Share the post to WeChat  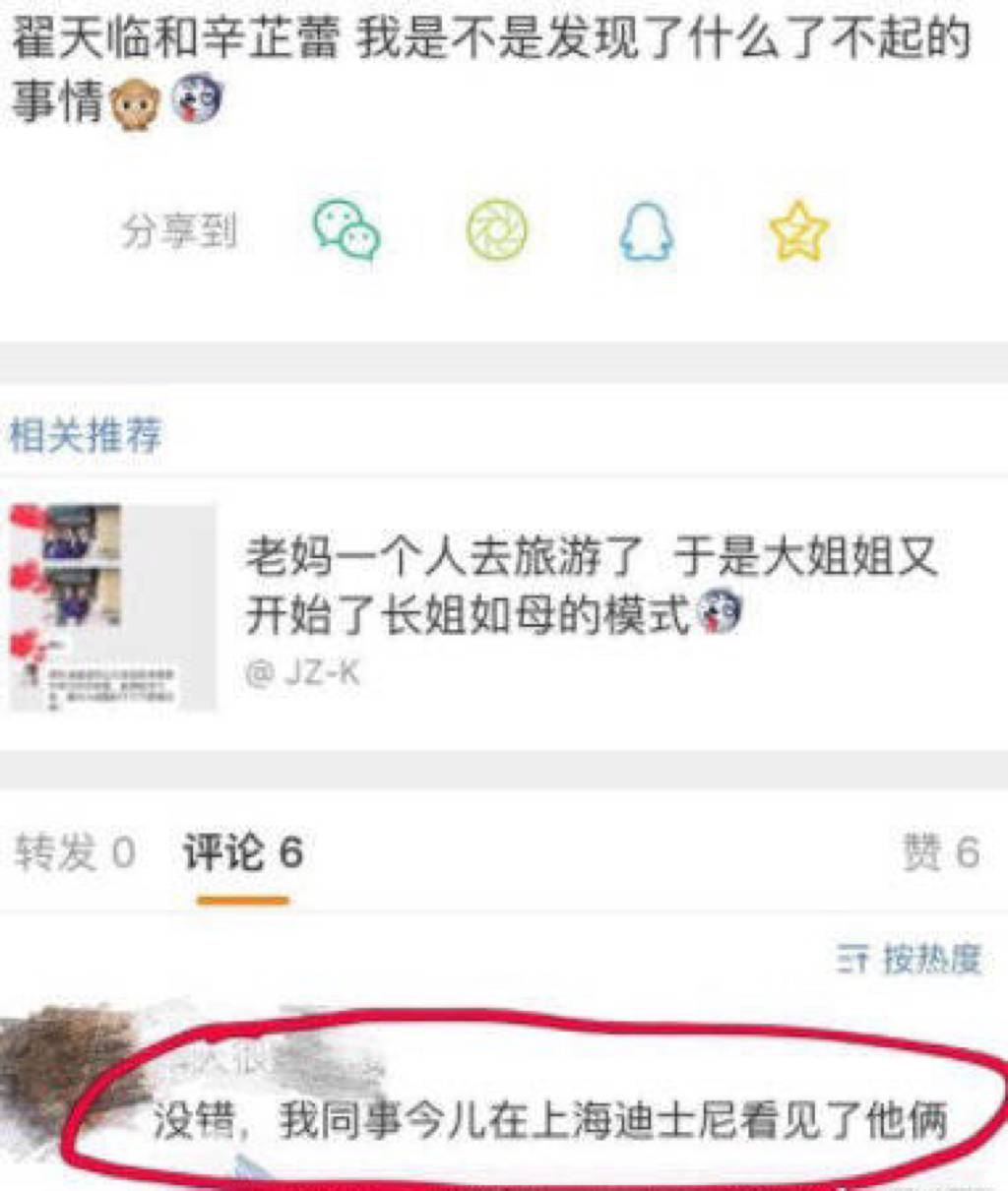tap(346, 230)
